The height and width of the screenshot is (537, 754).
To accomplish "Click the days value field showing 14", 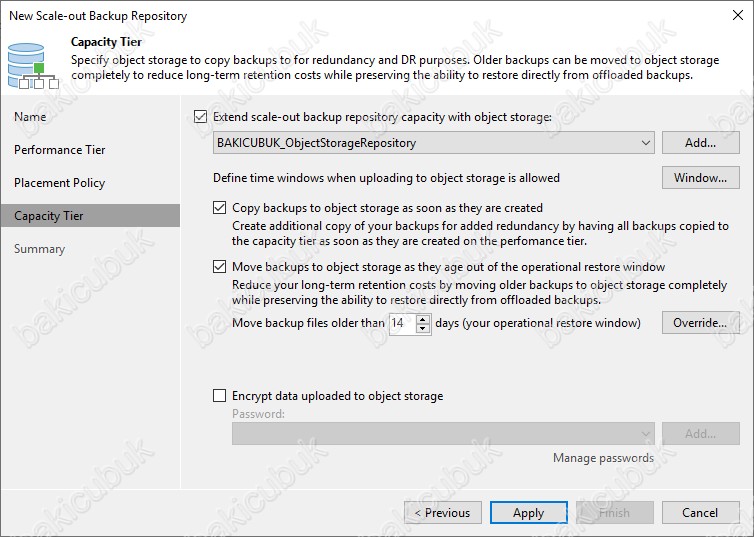I will coord(402,323).
